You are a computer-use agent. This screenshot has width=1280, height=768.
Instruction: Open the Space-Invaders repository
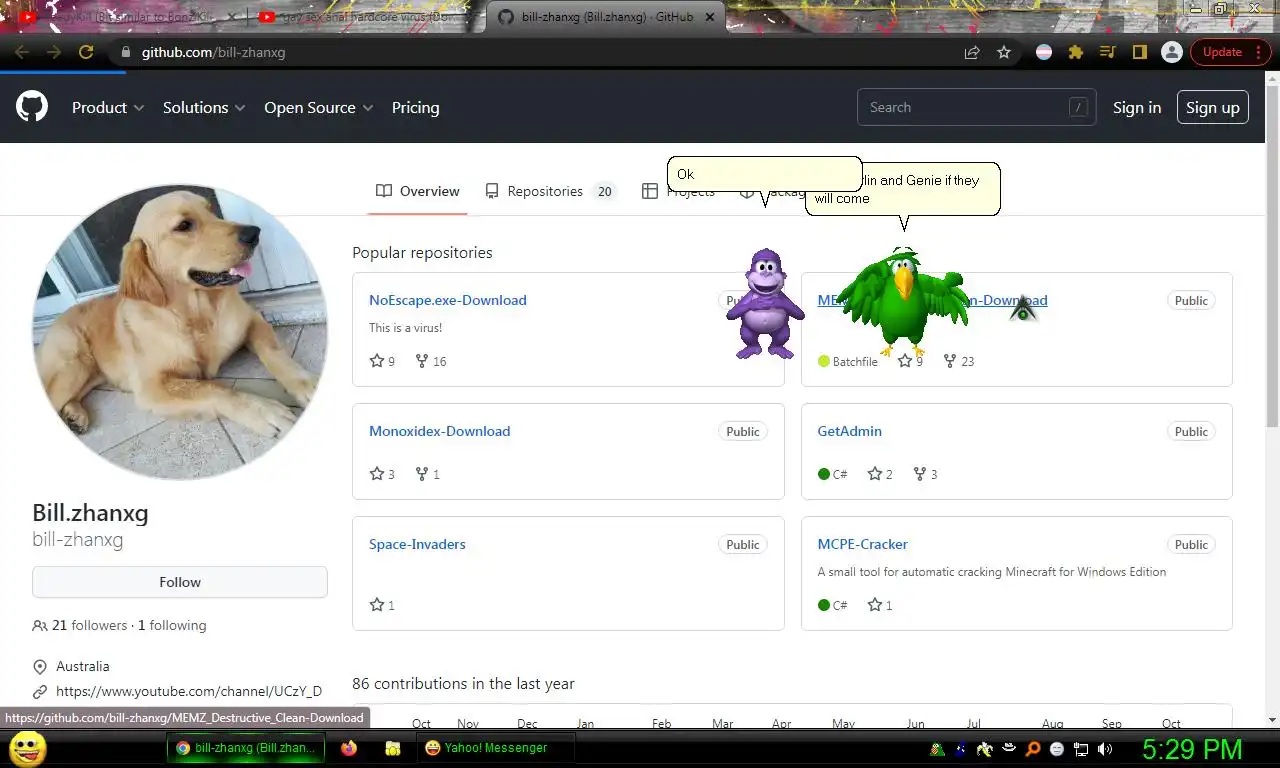(417, 544)
